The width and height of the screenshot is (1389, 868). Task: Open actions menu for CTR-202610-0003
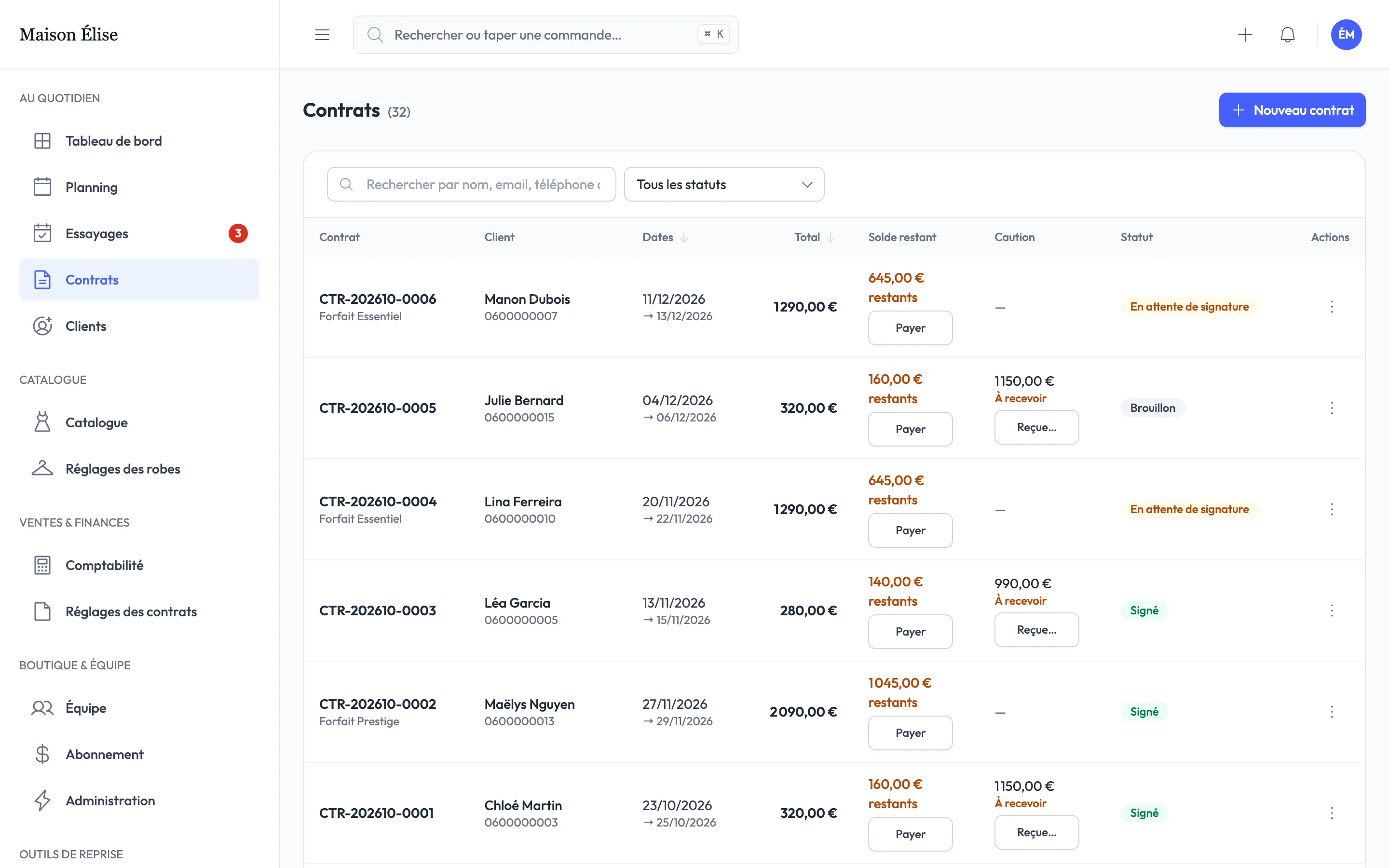tap(1332, 610)
